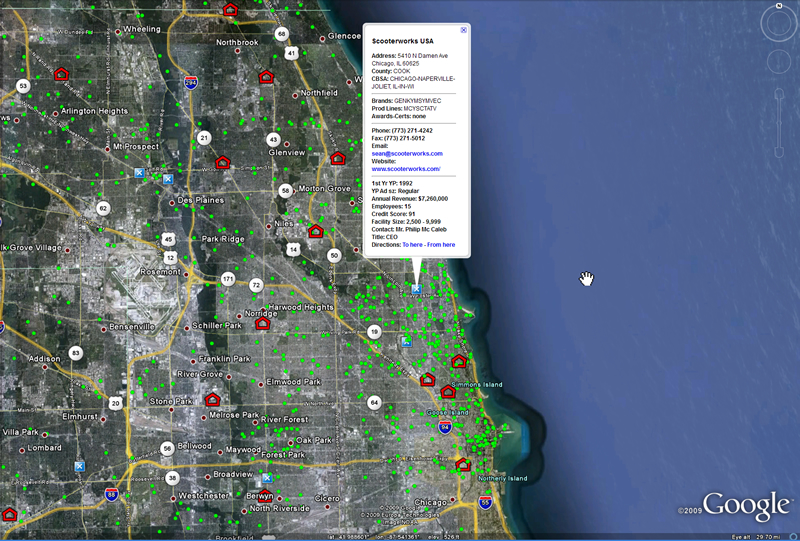Click the Glencoe city label
The height and width of the screenshot is (541, 800).
click(344, 36)
